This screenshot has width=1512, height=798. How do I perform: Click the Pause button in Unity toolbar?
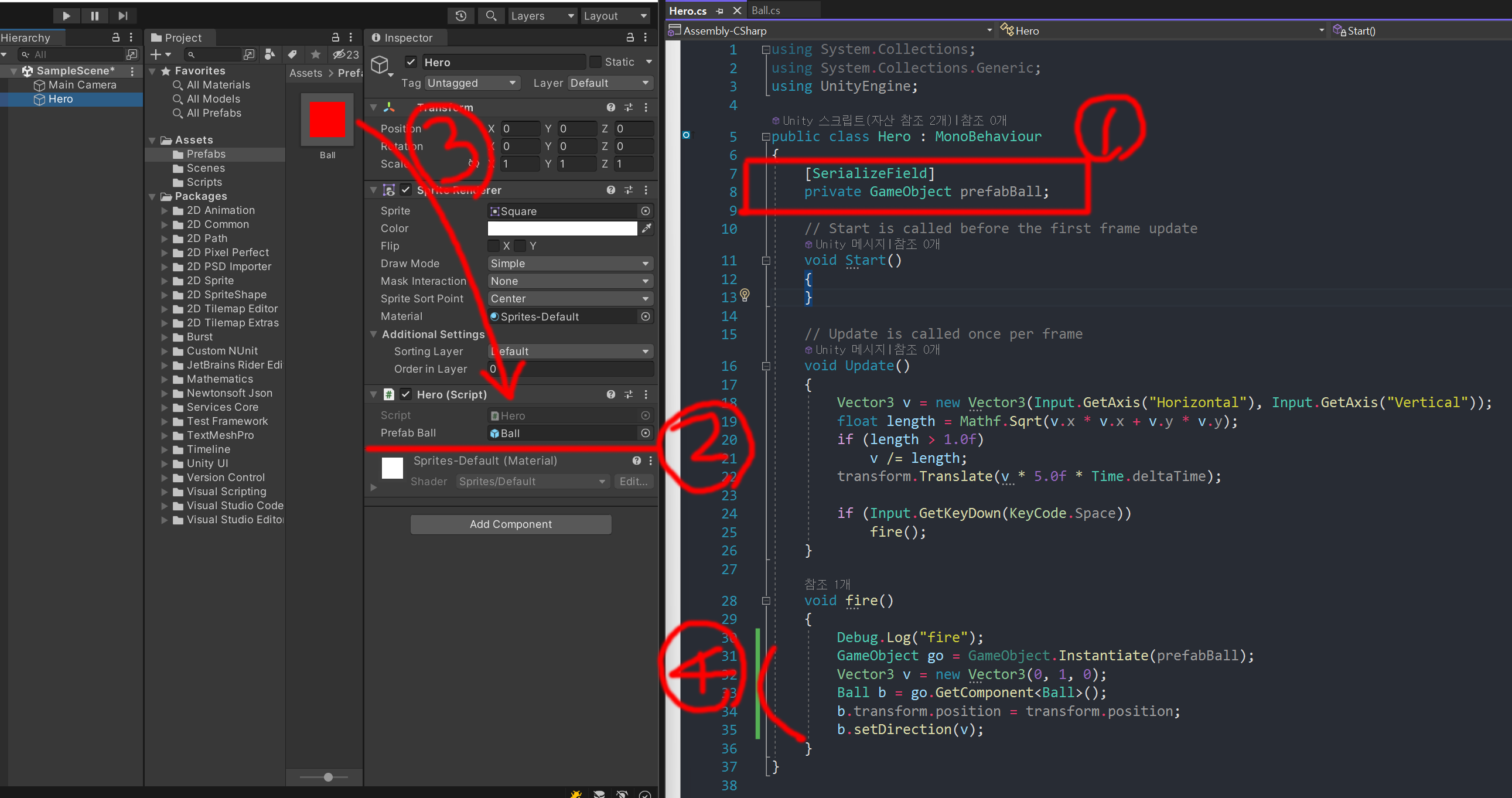pyautogui.click(x=94, y=16)
